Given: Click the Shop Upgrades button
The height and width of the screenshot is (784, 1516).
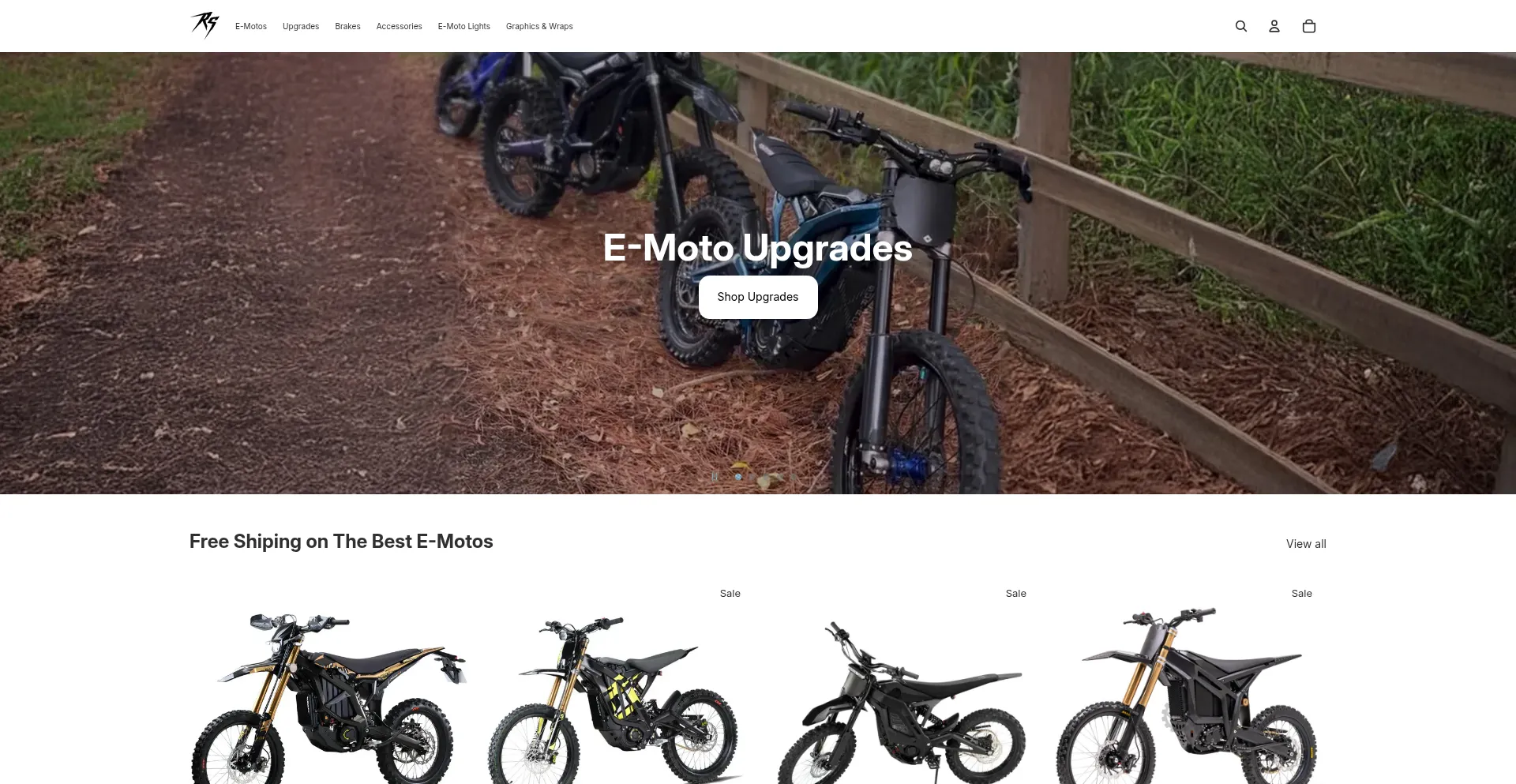Looking at the screenshot, I should pos(758,297).
